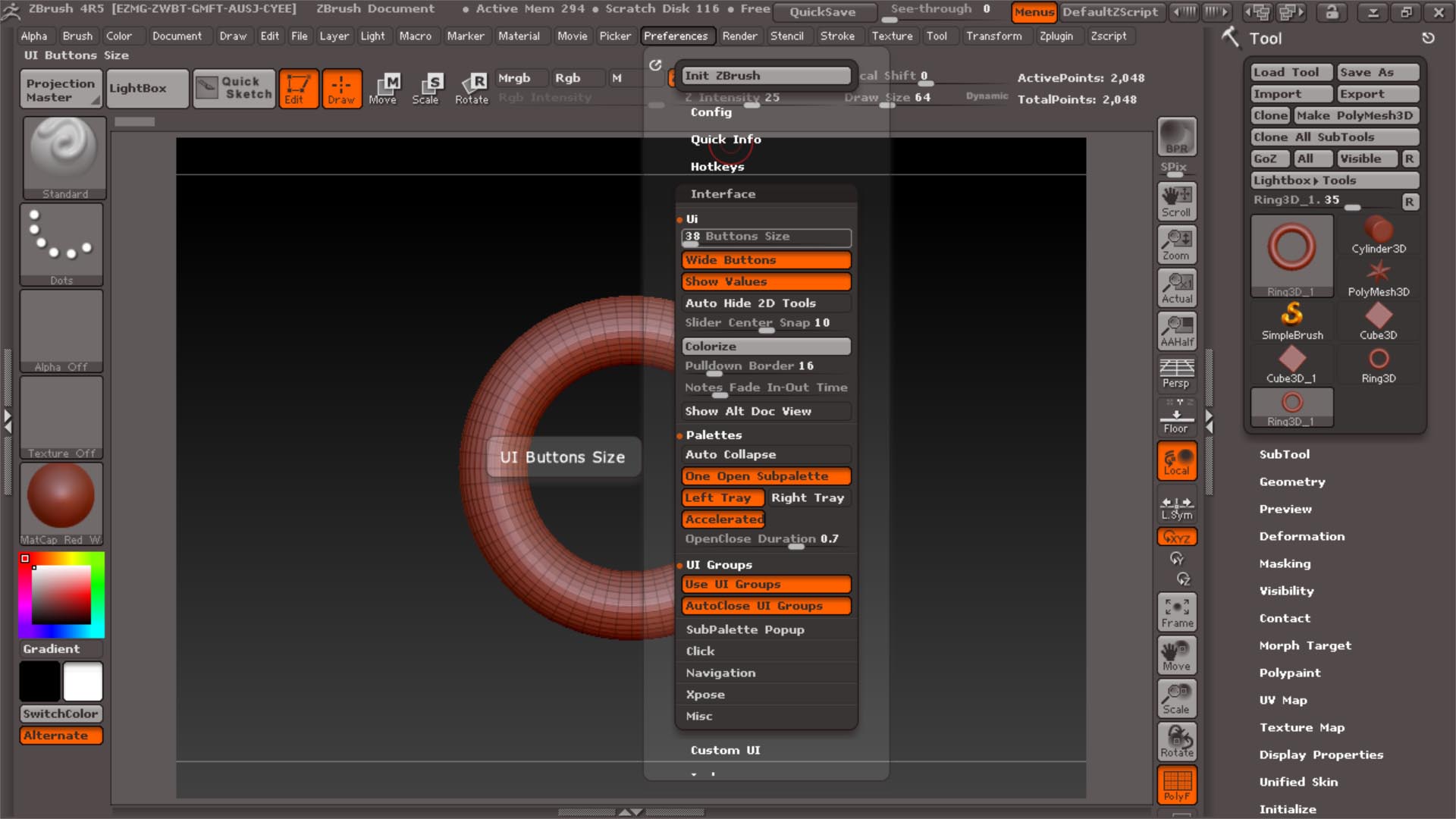Screen dimensions: 1456x819
Task: Select the Standard brush thumbnail
Action: pyautogui.click(x=64, y=158)
